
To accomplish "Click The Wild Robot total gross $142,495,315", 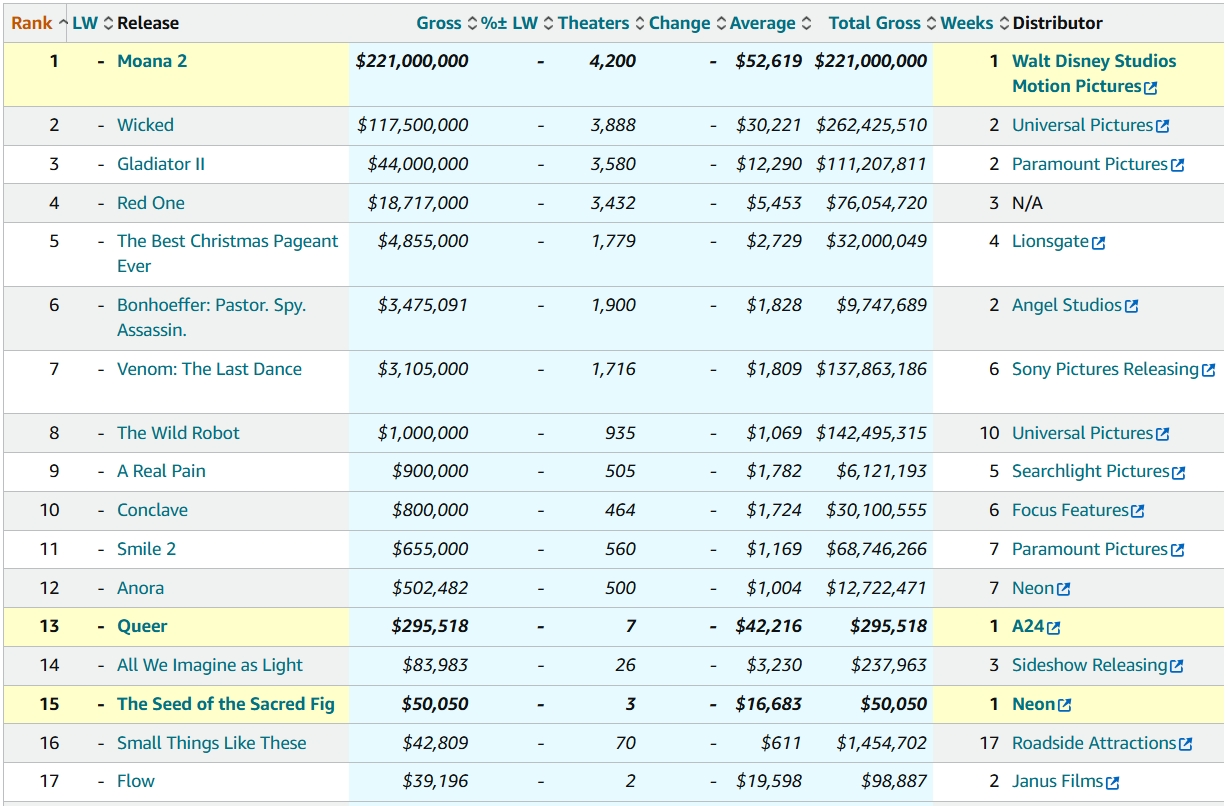I will (872, 433).
